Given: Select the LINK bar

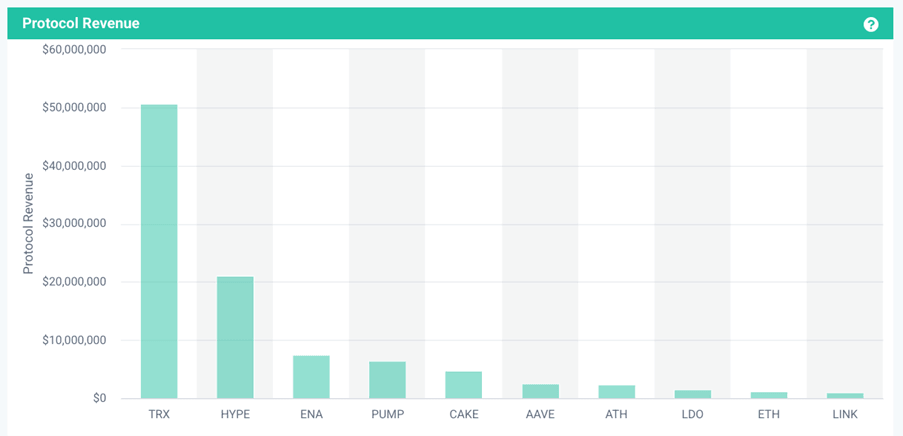Looking at the screenshot, I should (x=845, y=395).
